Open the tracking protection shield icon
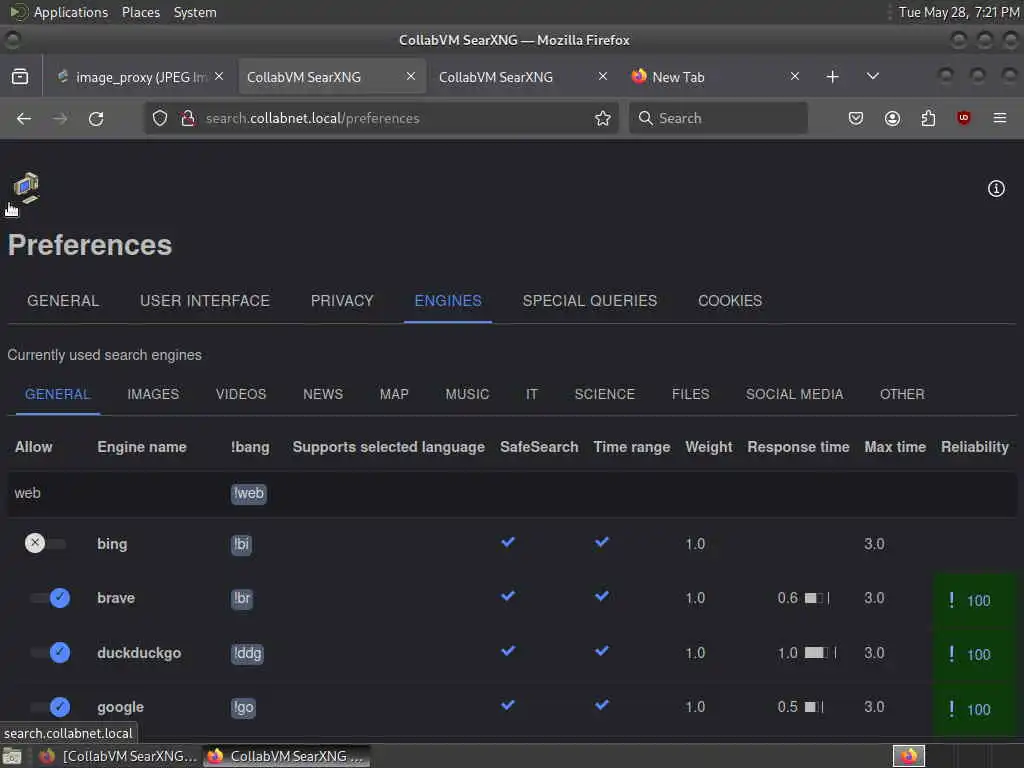The width and height of the screenshot is (1024, 768). coord(160,118)
